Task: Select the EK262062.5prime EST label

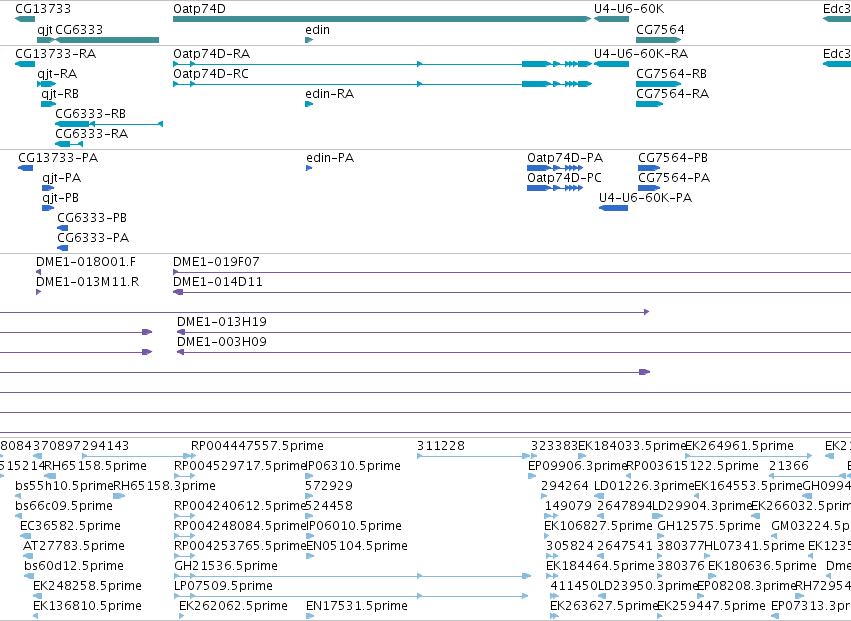Action: pyautogui.click(x=233, y=607)
